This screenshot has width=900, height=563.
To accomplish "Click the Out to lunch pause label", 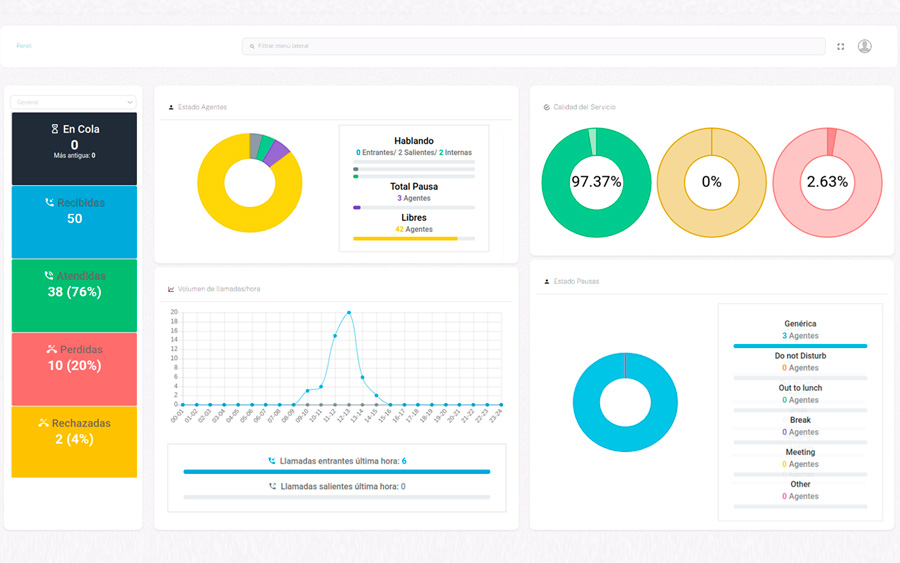I will (x=800, y=388).
